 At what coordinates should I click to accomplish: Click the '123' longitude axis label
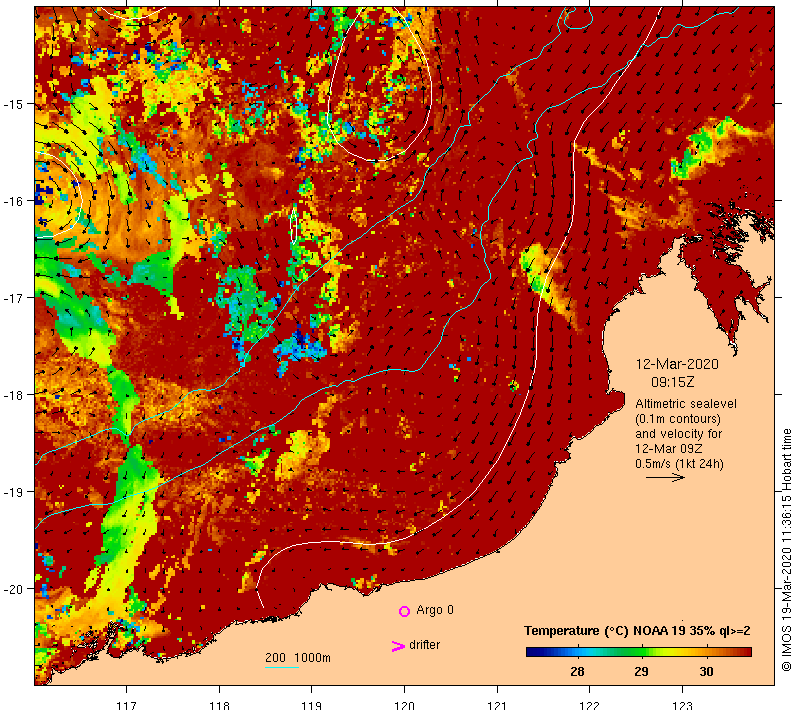682,705
